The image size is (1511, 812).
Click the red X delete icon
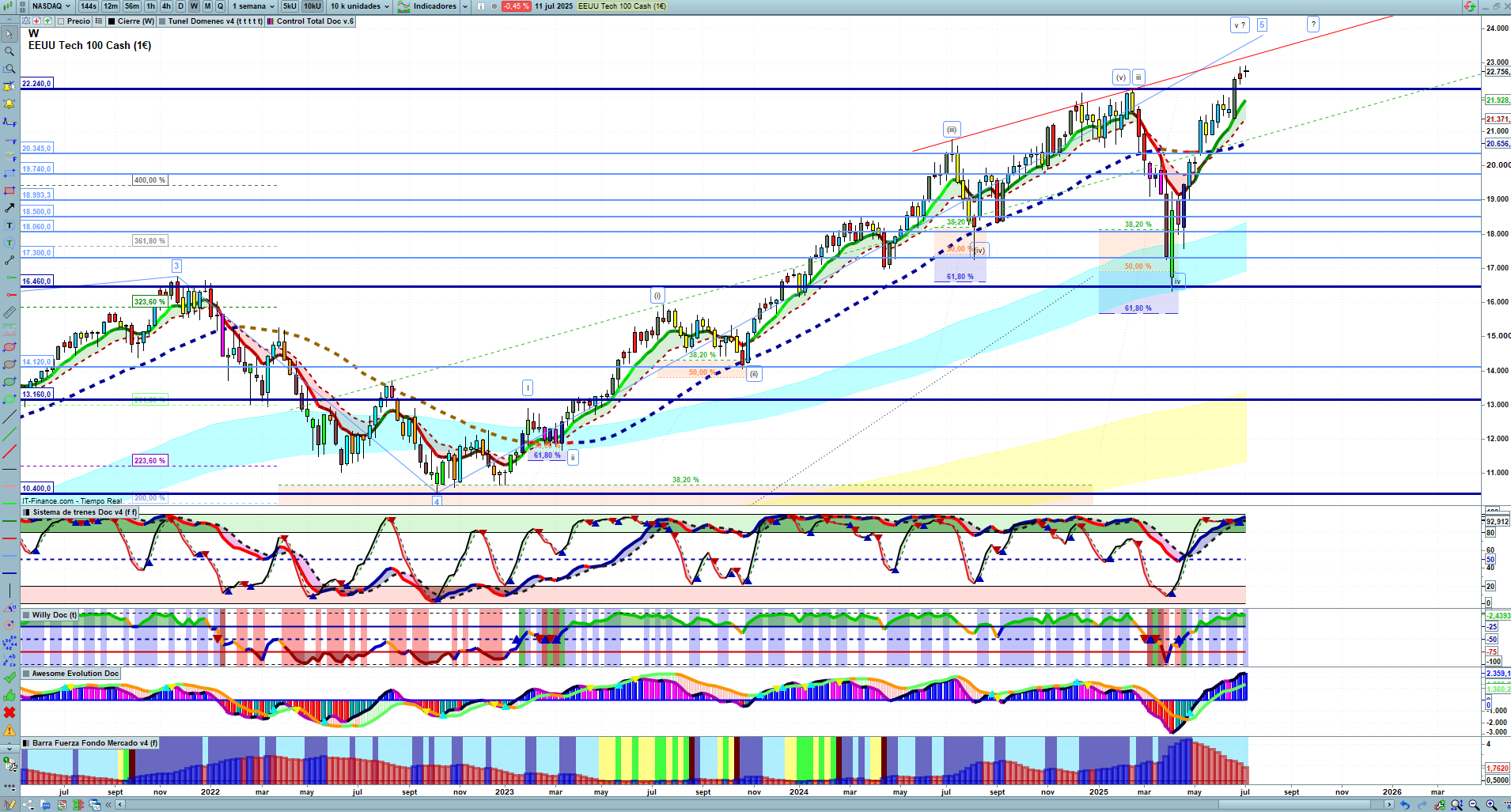pos(9,712)
